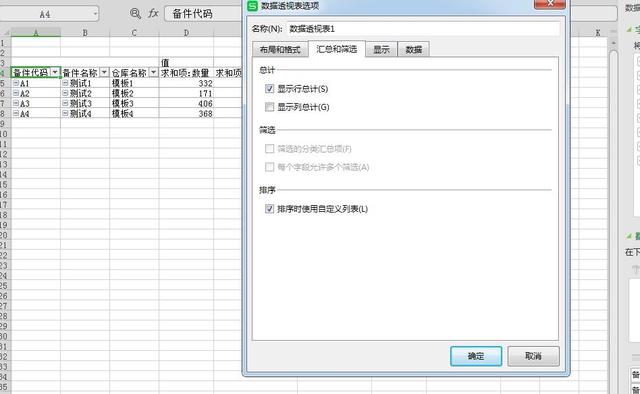Screen dimensions: 640x394
Task: Open the name box dropdown showing A4
Action: [95, 14]
